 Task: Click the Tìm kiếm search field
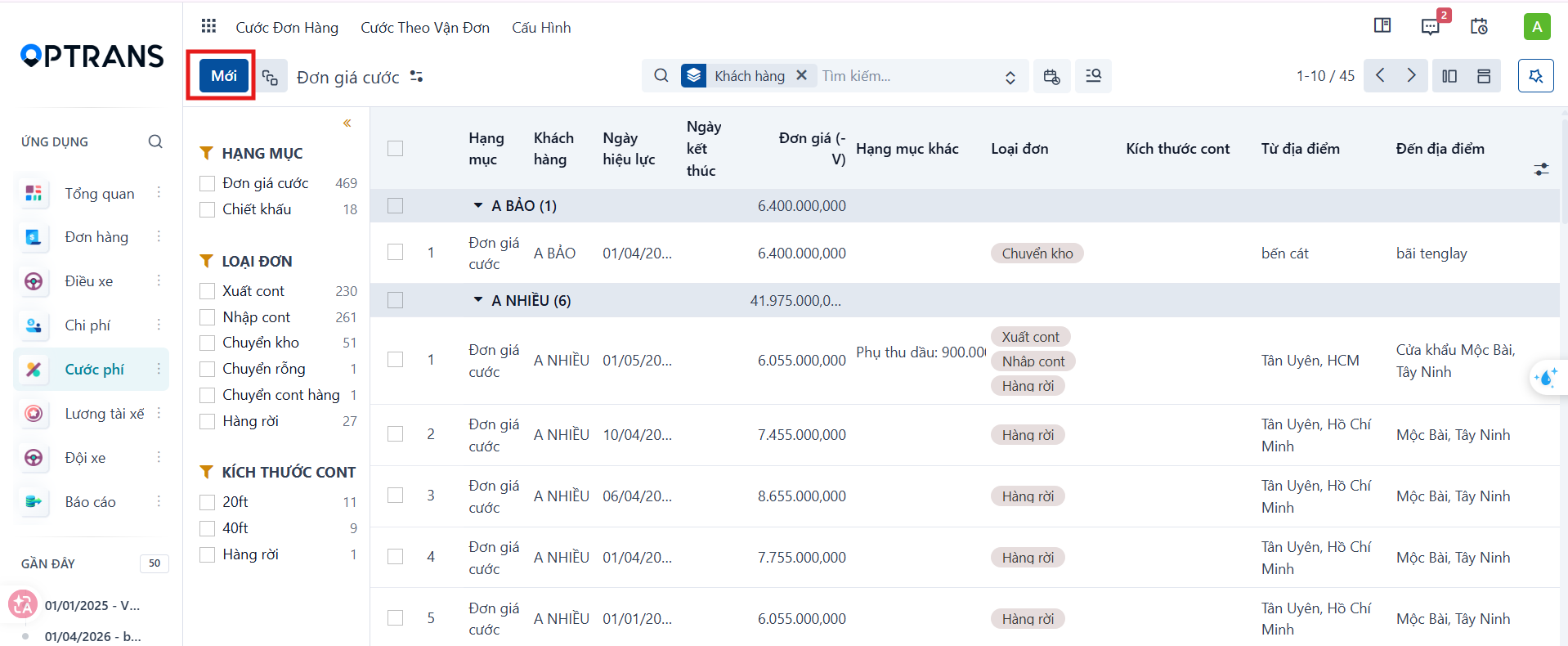[x=907, y=76]
